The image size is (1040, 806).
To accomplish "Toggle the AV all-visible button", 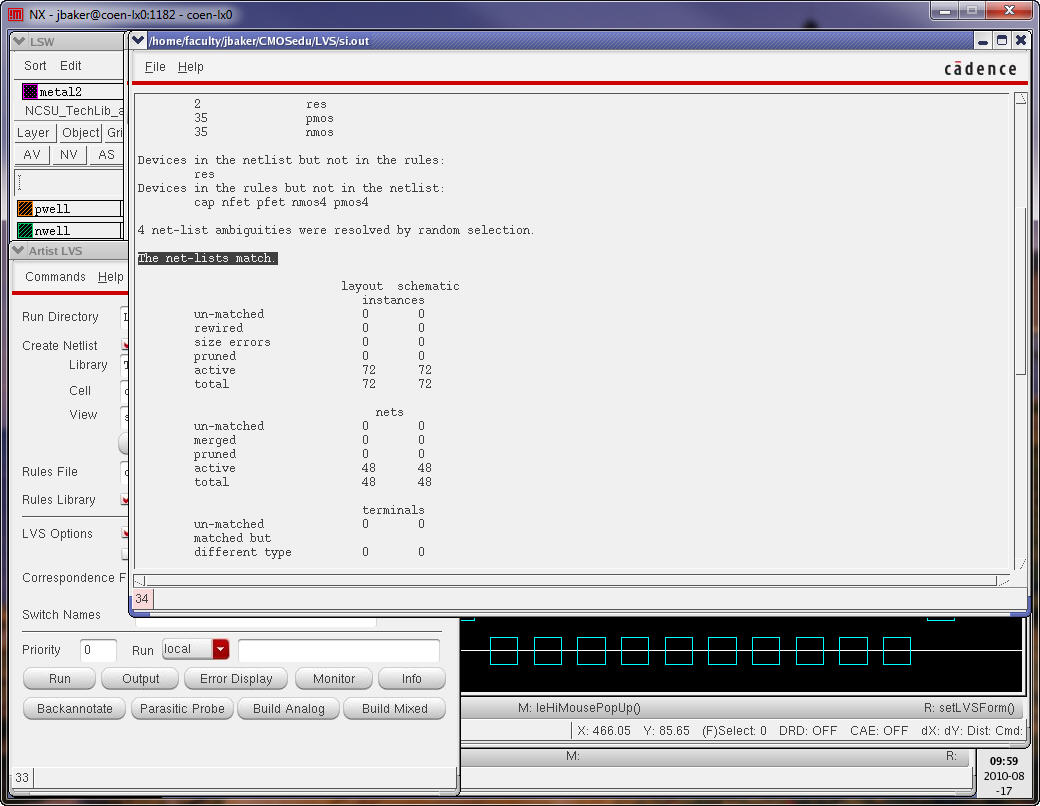I will [x=32, y=155].
